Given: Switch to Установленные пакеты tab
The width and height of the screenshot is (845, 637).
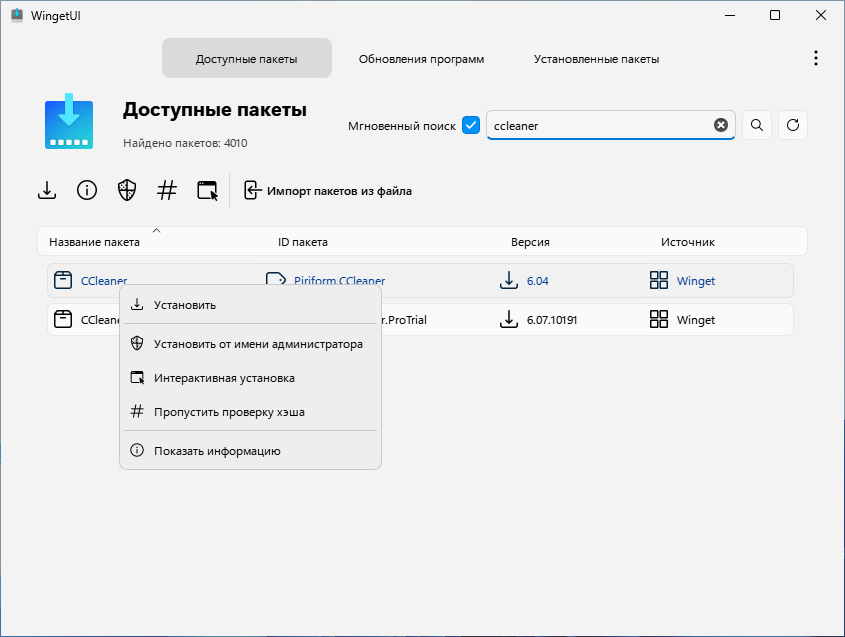Looking at the screenshot, I should point(597,58).
